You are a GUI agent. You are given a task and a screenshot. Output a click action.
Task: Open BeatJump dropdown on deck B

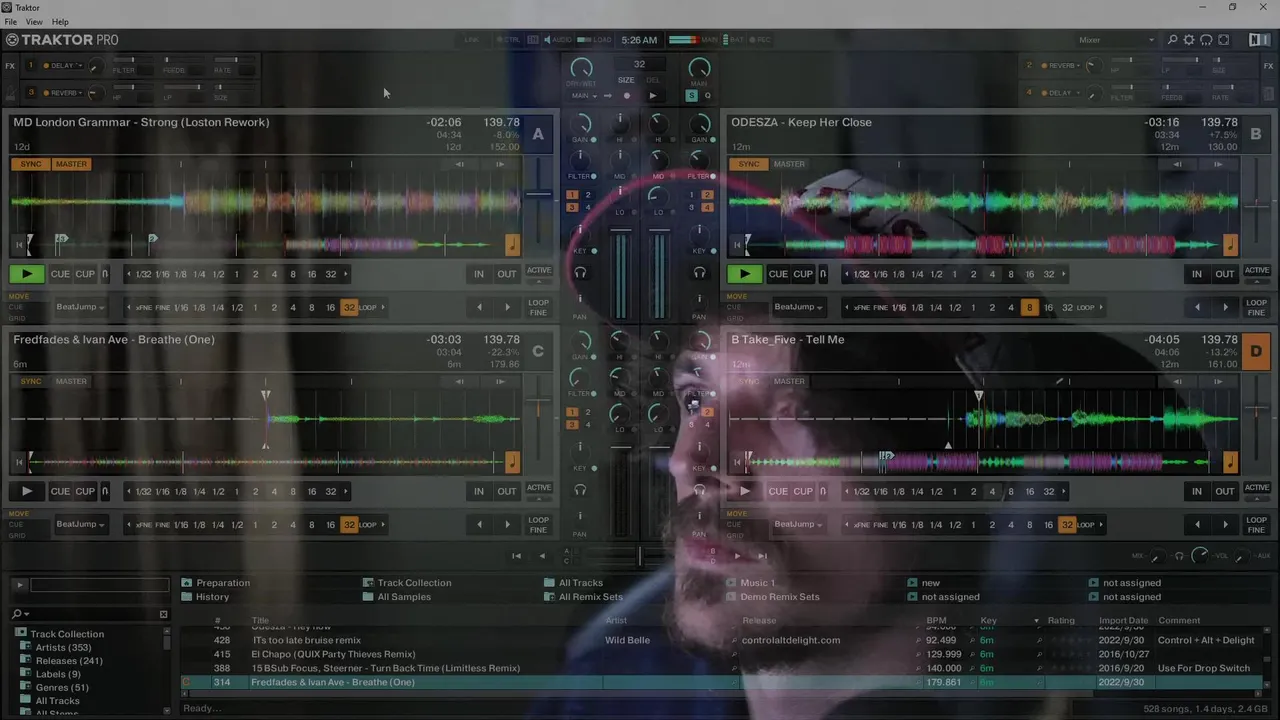pyautogui.click(x=798, y=307)
